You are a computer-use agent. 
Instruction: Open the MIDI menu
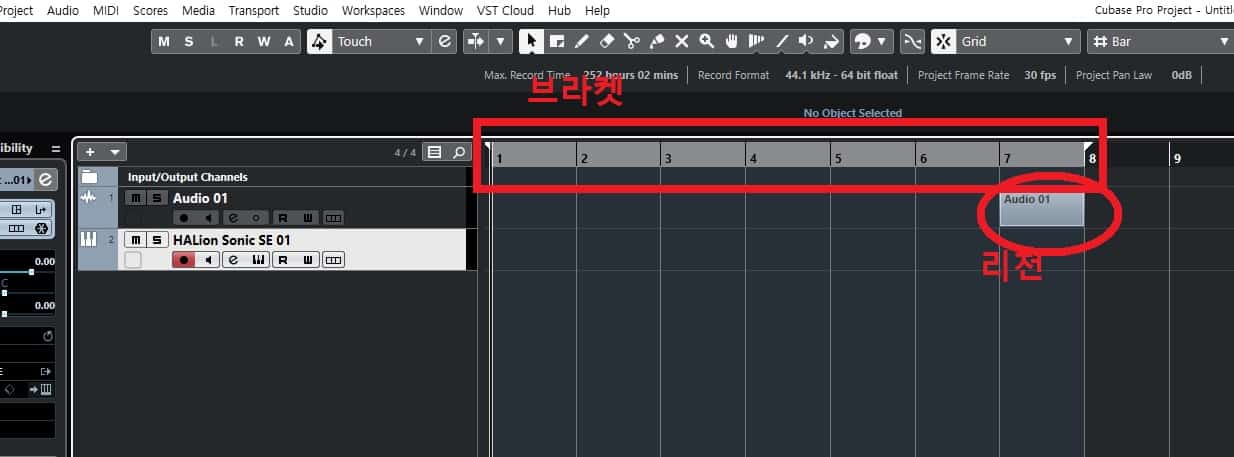pos(105,10)
